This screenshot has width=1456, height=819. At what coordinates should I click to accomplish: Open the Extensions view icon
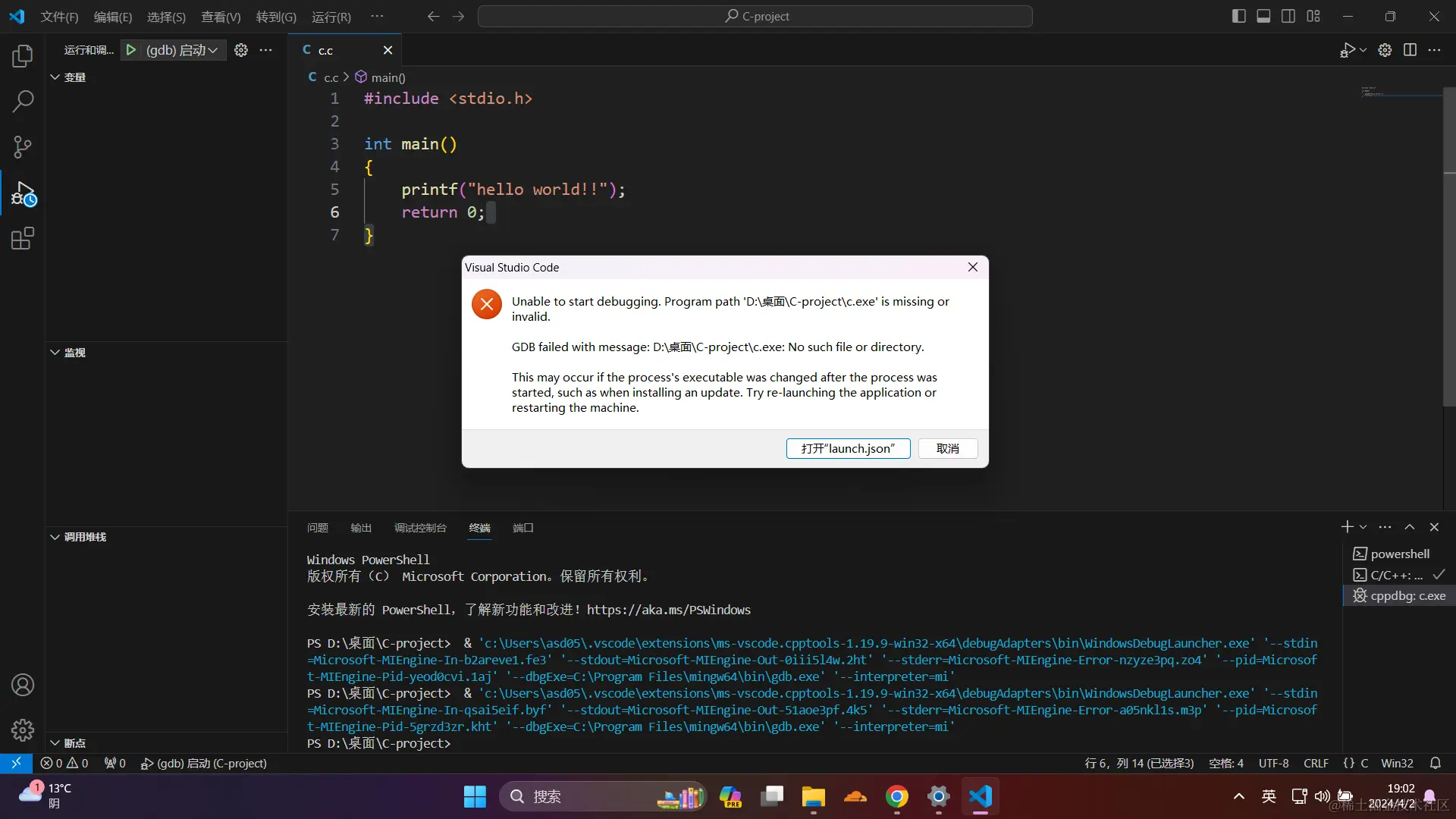pos(23,239)
